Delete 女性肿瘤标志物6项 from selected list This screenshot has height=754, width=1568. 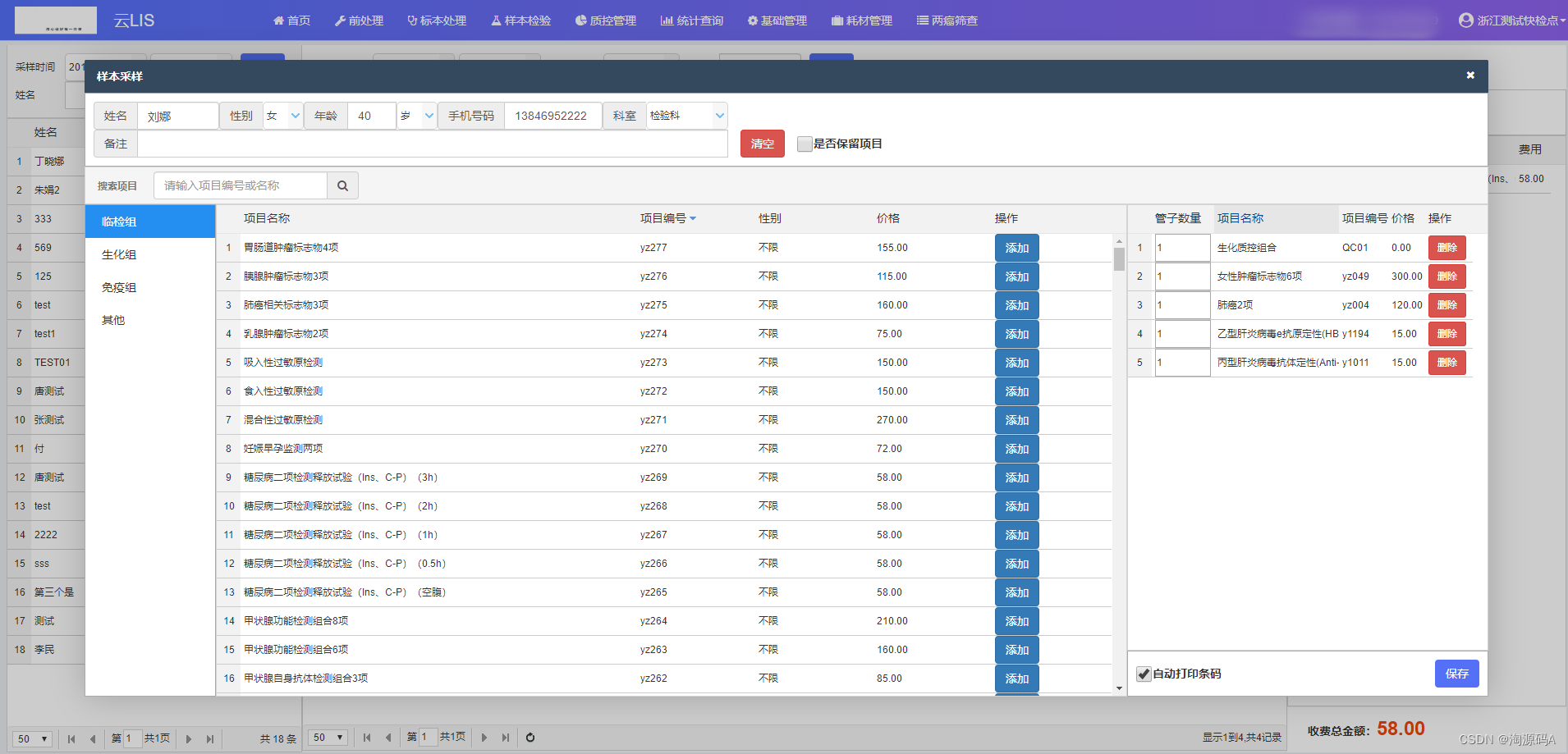pyautogui.click(x=1447, y=276)
